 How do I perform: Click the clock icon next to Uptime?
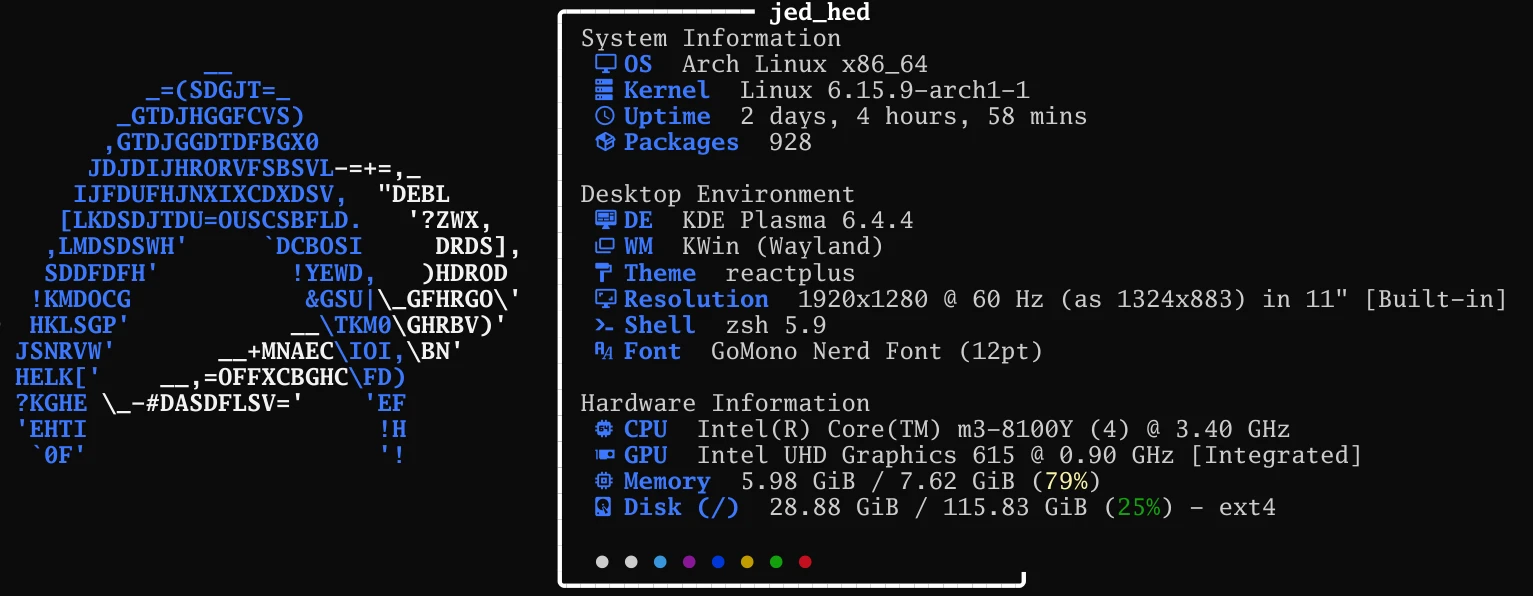[x=604, y=116]
